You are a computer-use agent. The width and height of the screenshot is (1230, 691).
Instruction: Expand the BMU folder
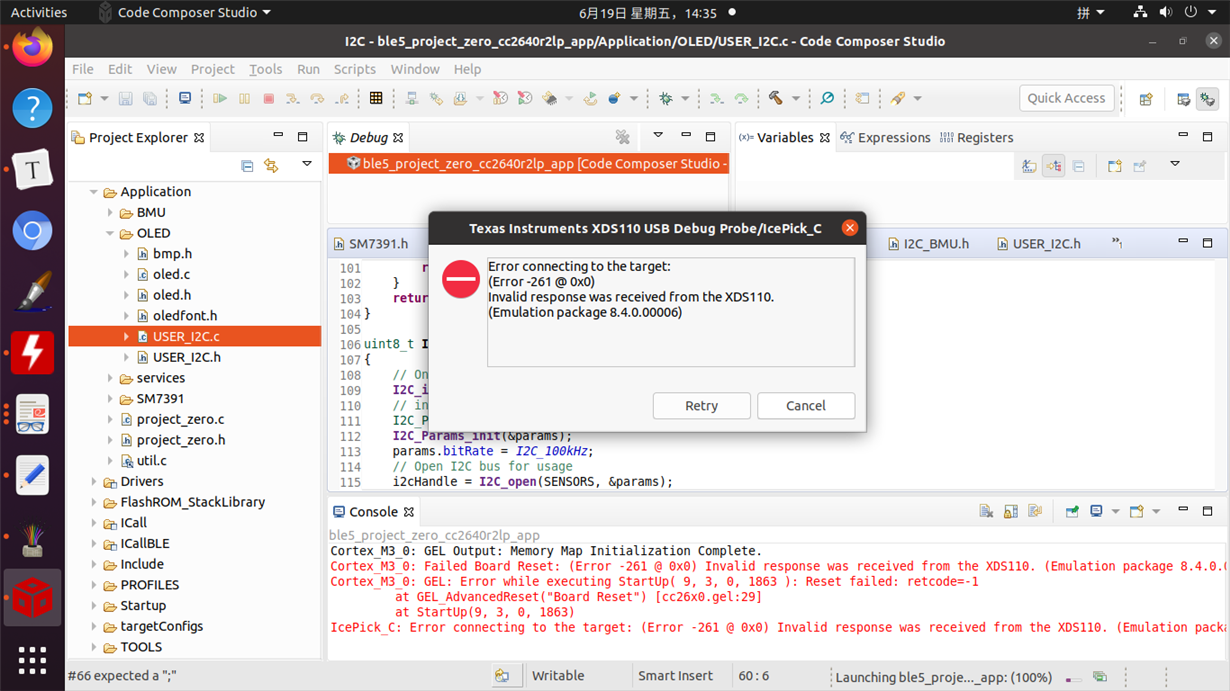click(x=110, y=213)
